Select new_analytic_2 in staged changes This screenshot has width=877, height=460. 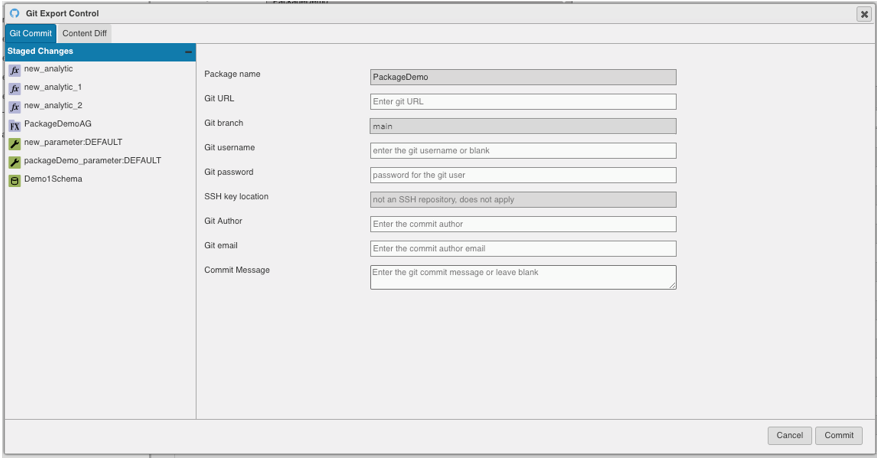53,106
